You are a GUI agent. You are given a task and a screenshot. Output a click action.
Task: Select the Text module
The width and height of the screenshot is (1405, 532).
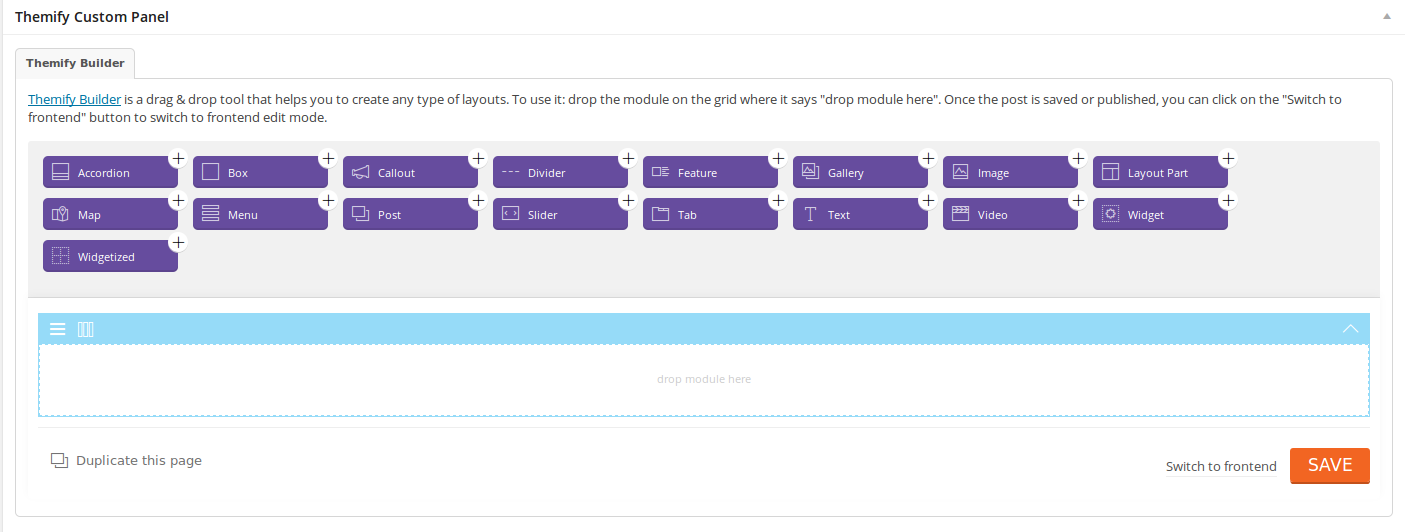[860, 214]
